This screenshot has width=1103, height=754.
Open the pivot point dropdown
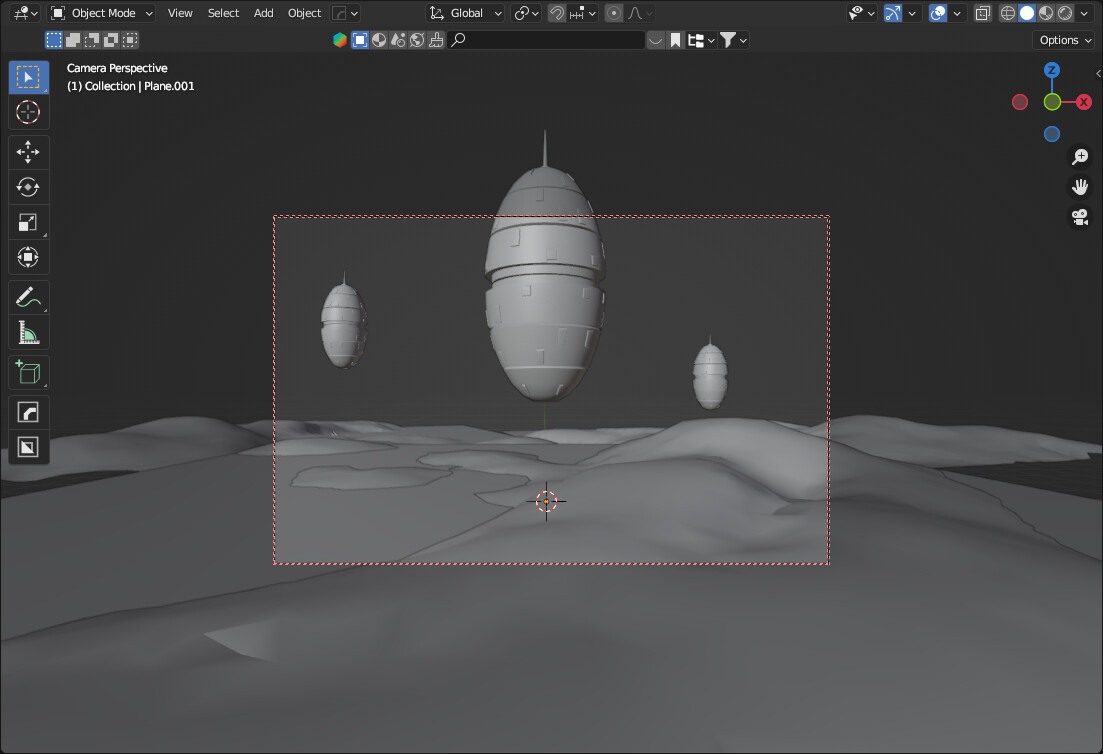526,13
